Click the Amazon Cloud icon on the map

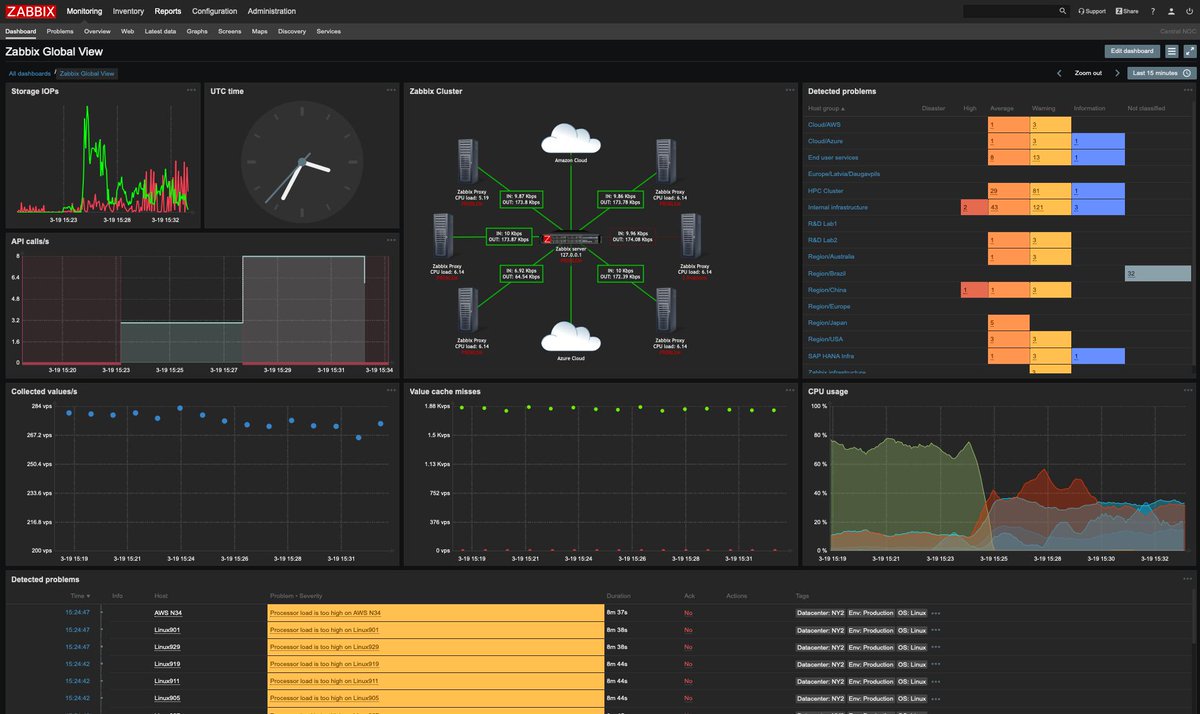570,138
